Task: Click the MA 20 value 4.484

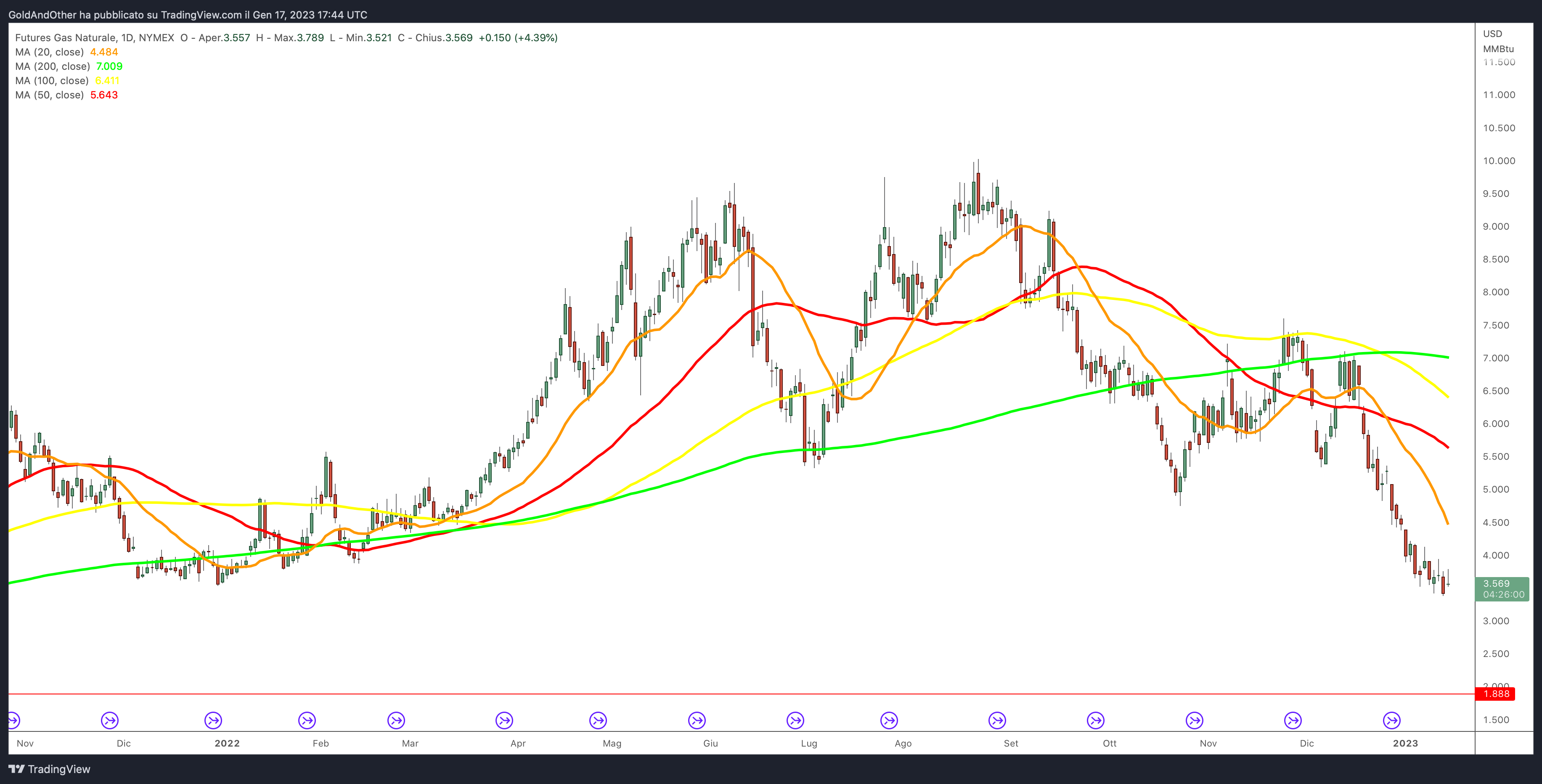Action: pyautogui.click(x=104, y=52)
